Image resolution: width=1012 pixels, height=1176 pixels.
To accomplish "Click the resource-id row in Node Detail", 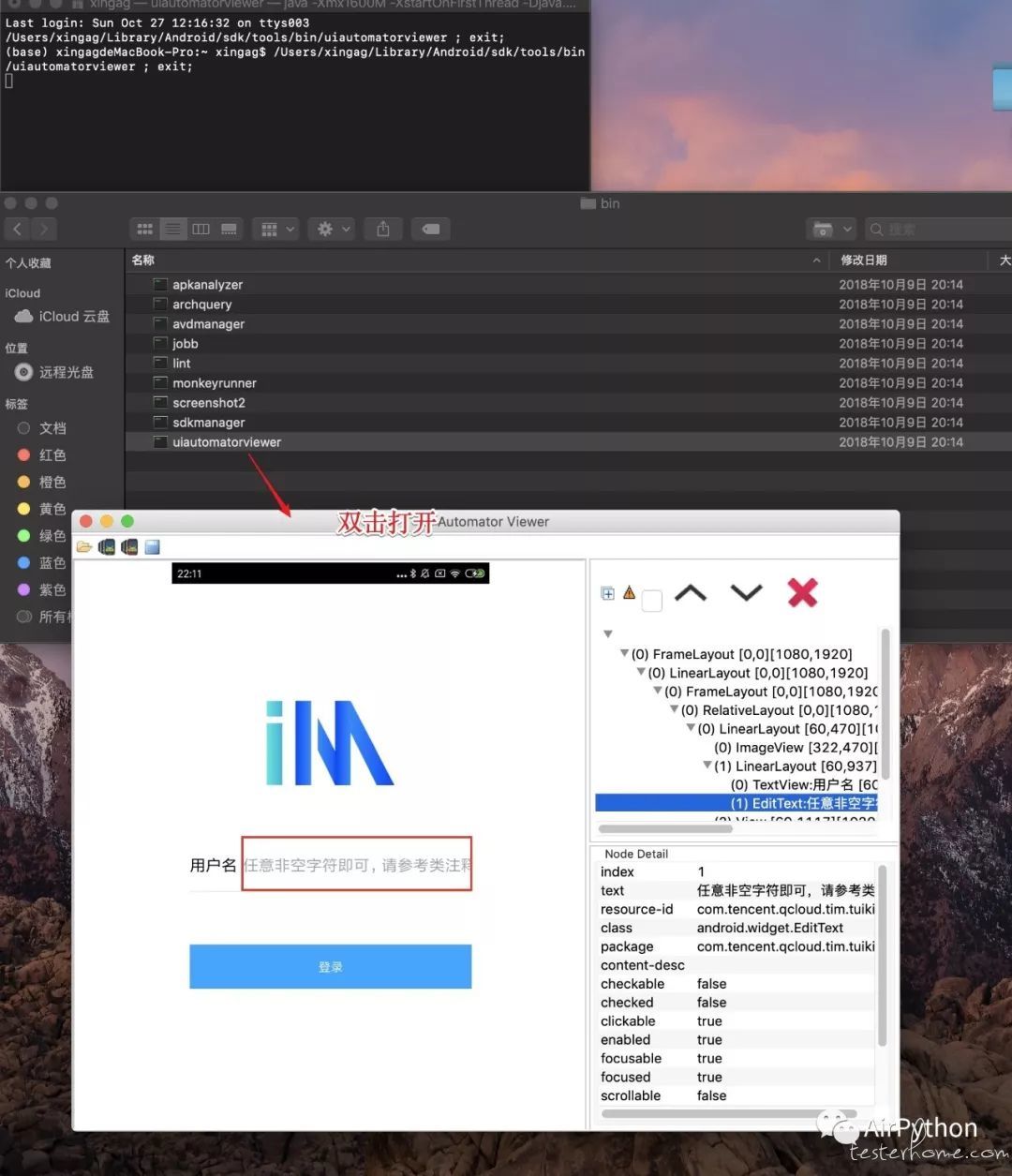I will coord(737,909).
